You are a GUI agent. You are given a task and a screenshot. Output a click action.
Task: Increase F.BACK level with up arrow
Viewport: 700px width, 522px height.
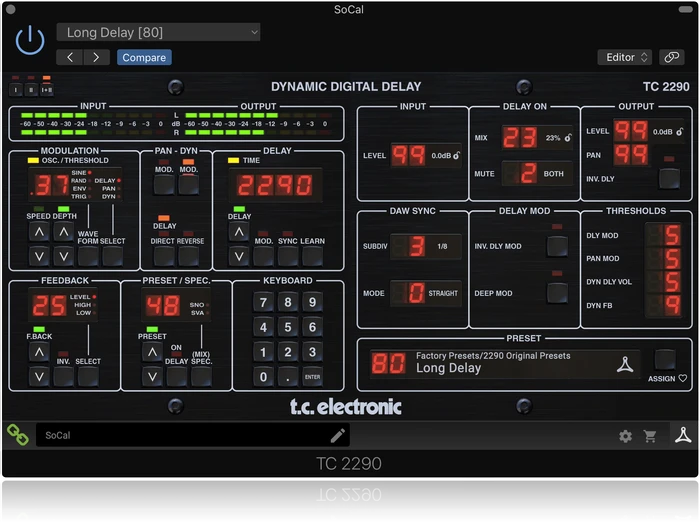[39, 352]
